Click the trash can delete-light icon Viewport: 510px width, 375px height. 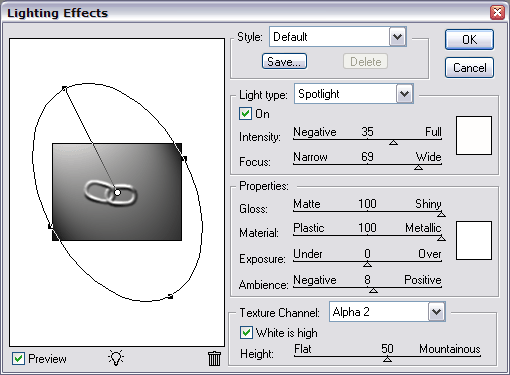tap(214, 359)
